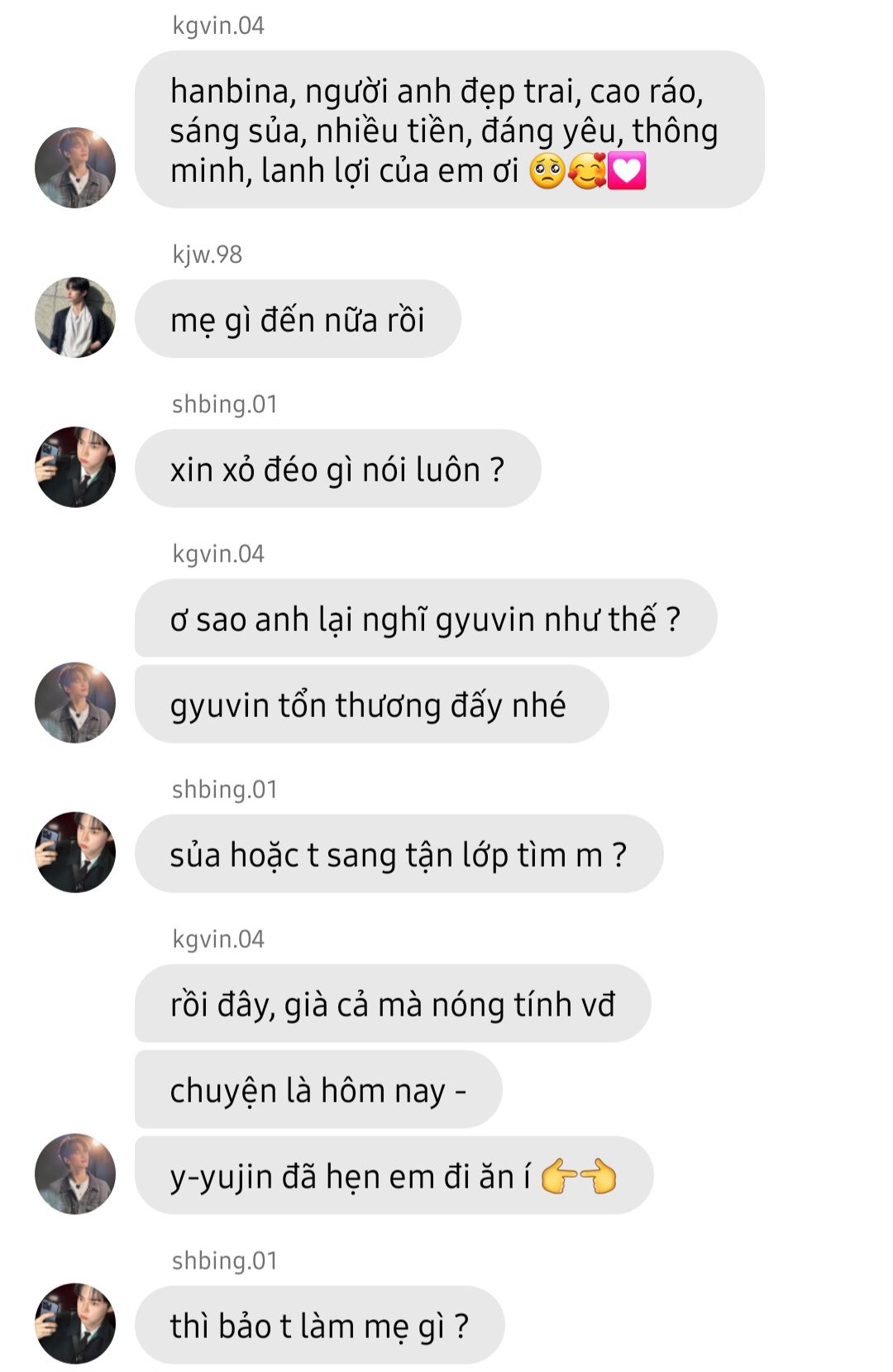Tap kgvin.04 avatar beside 'gyuvin tổn thương' message
Image resolution: width=893 pixels, height=1372 pixels.
coord(75,703)
